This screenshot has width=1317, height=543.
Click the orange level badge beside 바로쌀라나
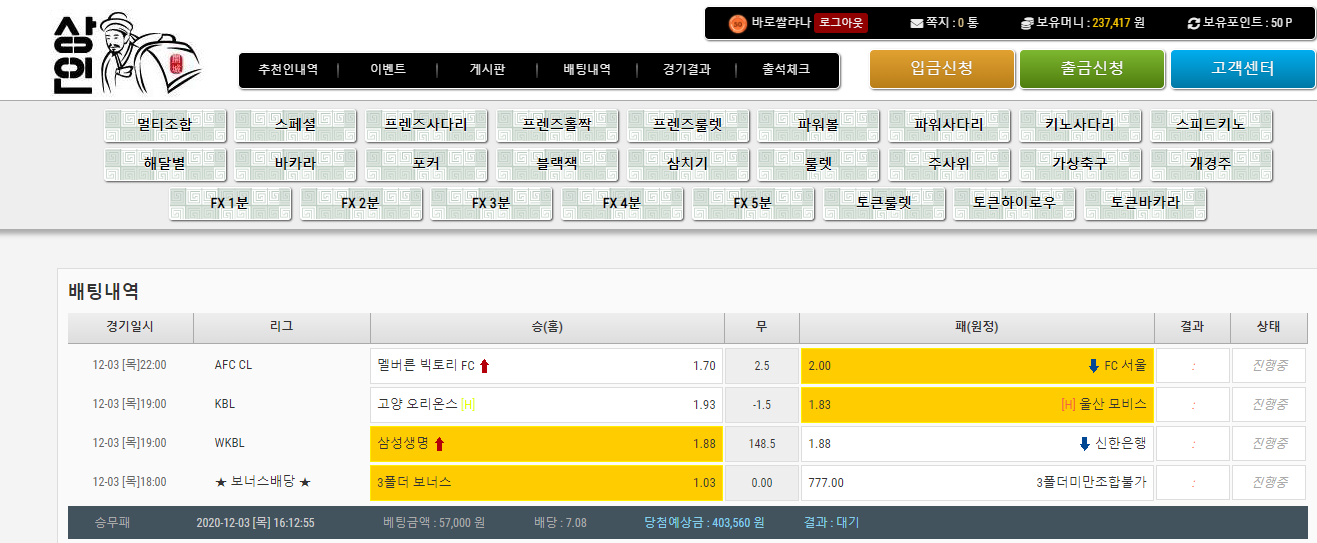click(737, 23)
